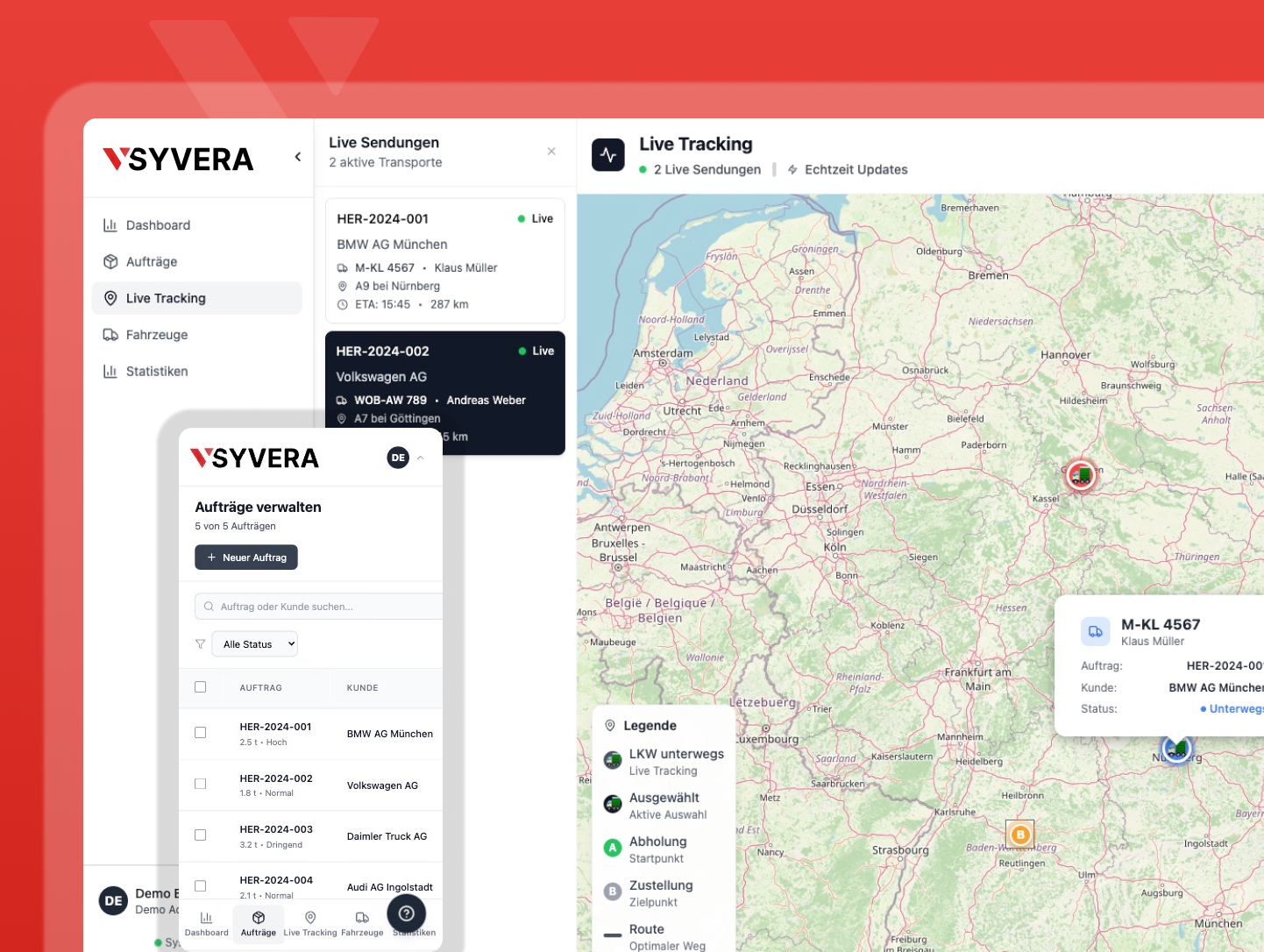Viewport: 1264px width, 952px height.
Task: Click the Live Tracking pulse icon in header
Action: pos(608,155)
